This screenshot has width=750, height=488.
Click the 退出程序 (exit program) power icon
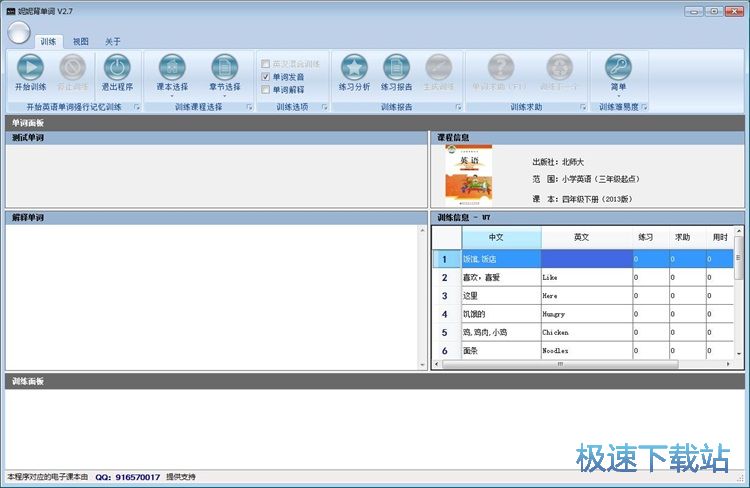(x=117, y=68)
